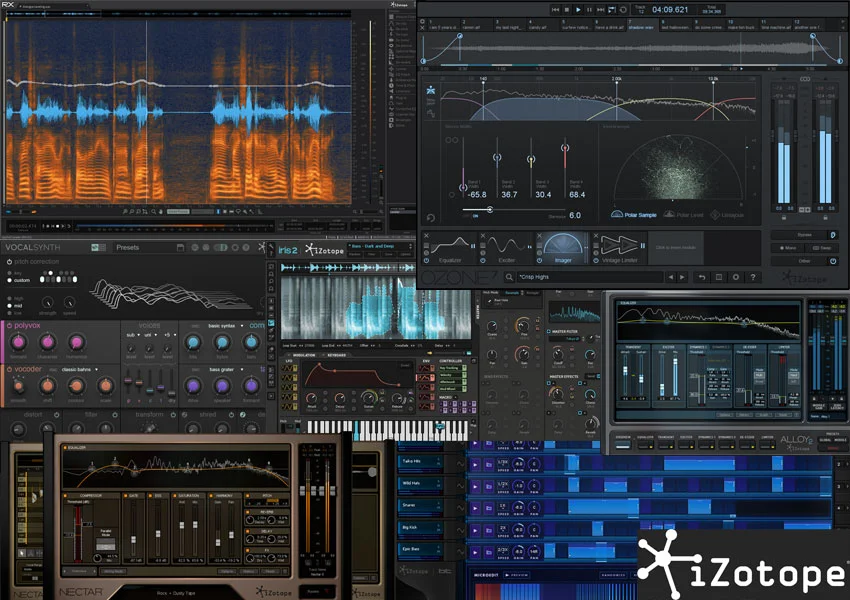Select the Imager module in Ozone
The image size is (850, 600).
tap(563, 248)
